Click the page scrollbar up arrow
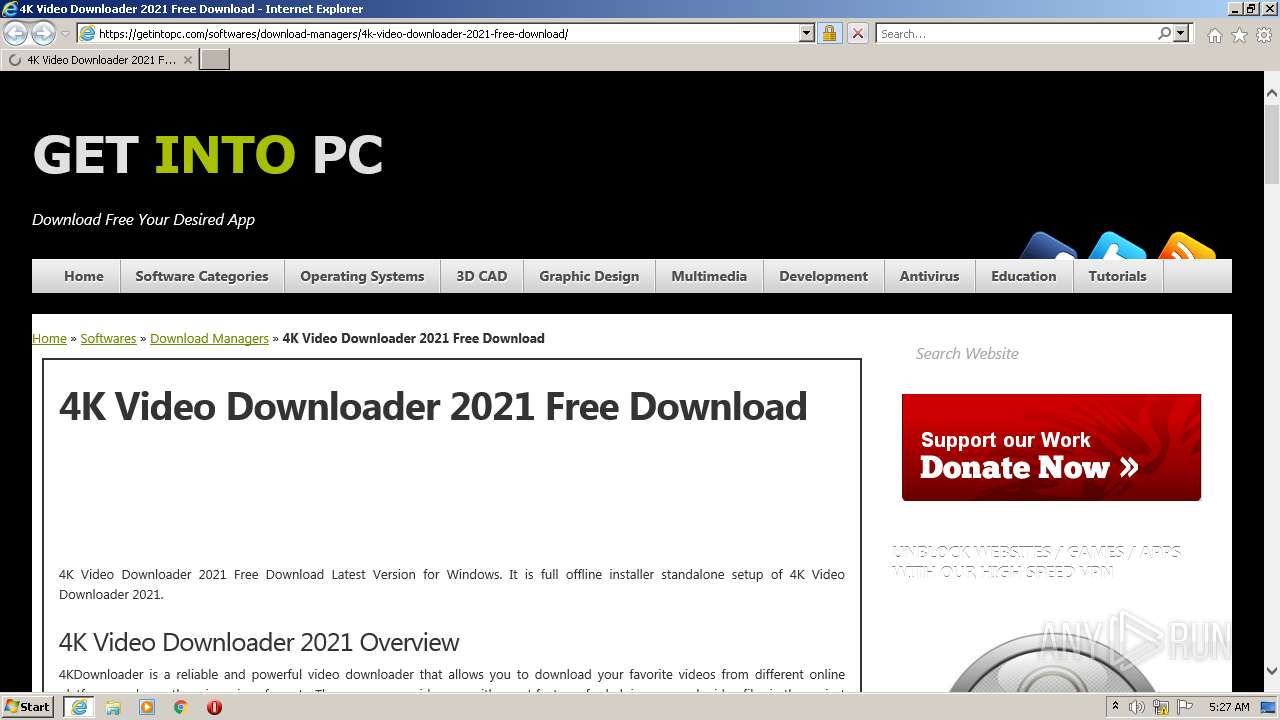Screen dimensions: 1280x720 point(1271,93)
